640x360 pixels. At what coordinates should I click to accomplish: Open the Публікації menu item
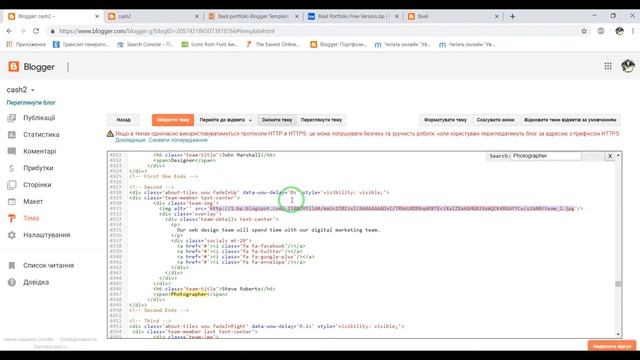39,118
